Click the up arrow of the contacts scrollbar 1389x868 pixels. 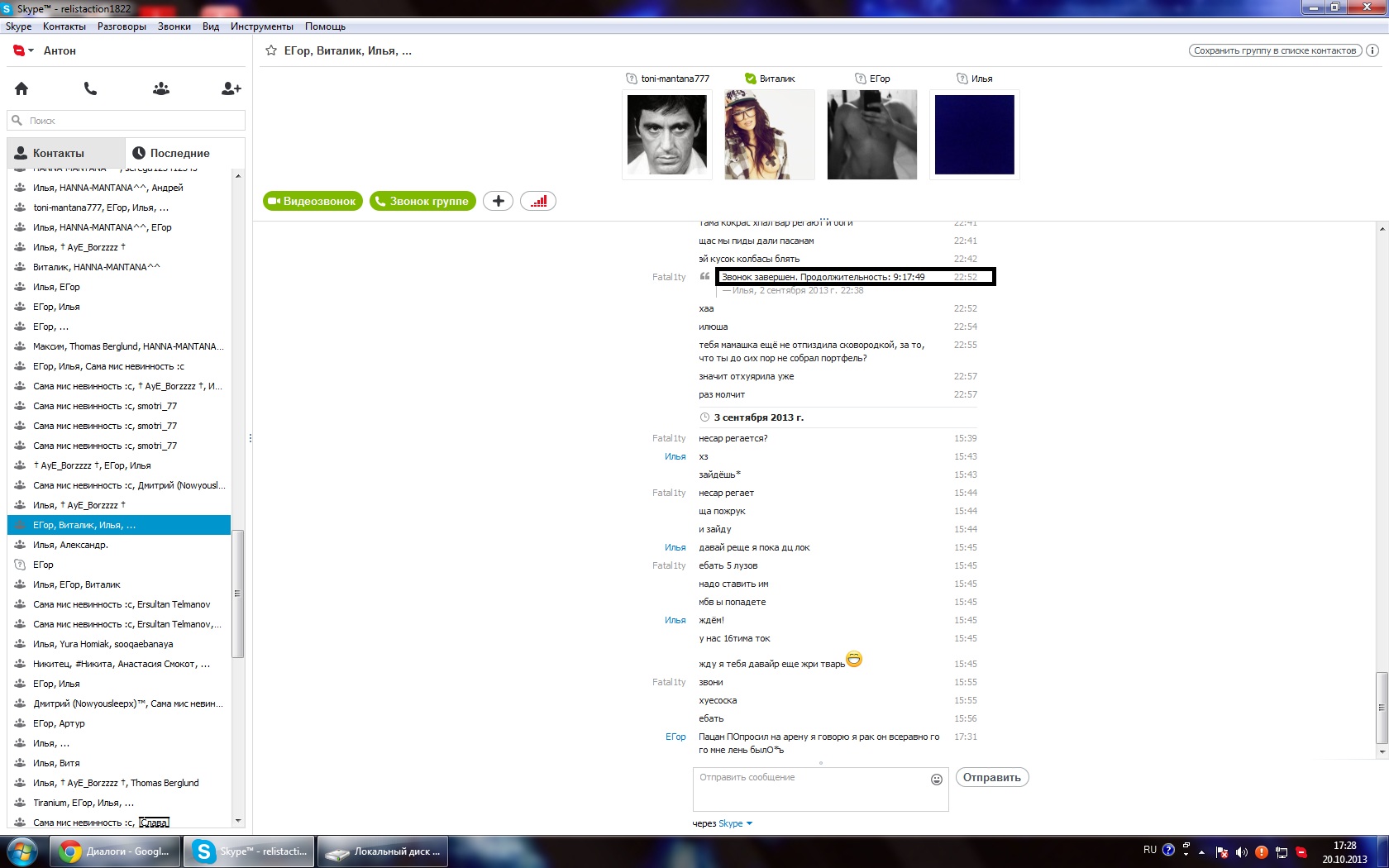[238, 176]
